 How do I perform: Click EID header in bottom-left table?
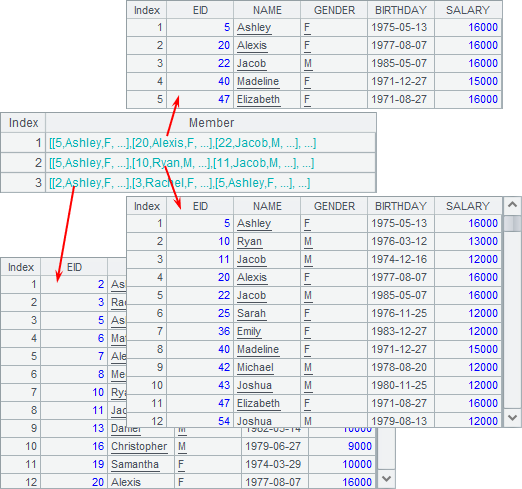(x=74, y=267)
